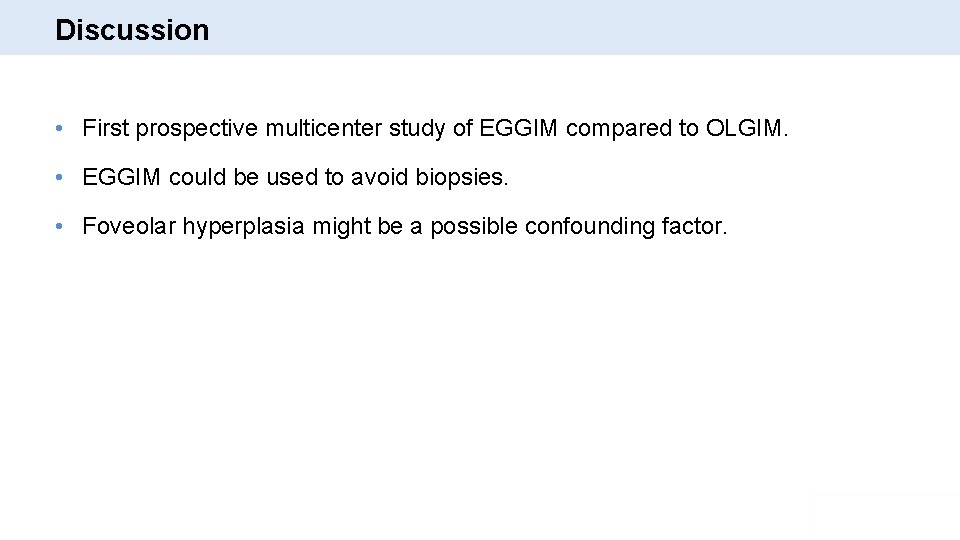
Task: Click the word factor in third bullet
Action: click(x=694, y=226)
